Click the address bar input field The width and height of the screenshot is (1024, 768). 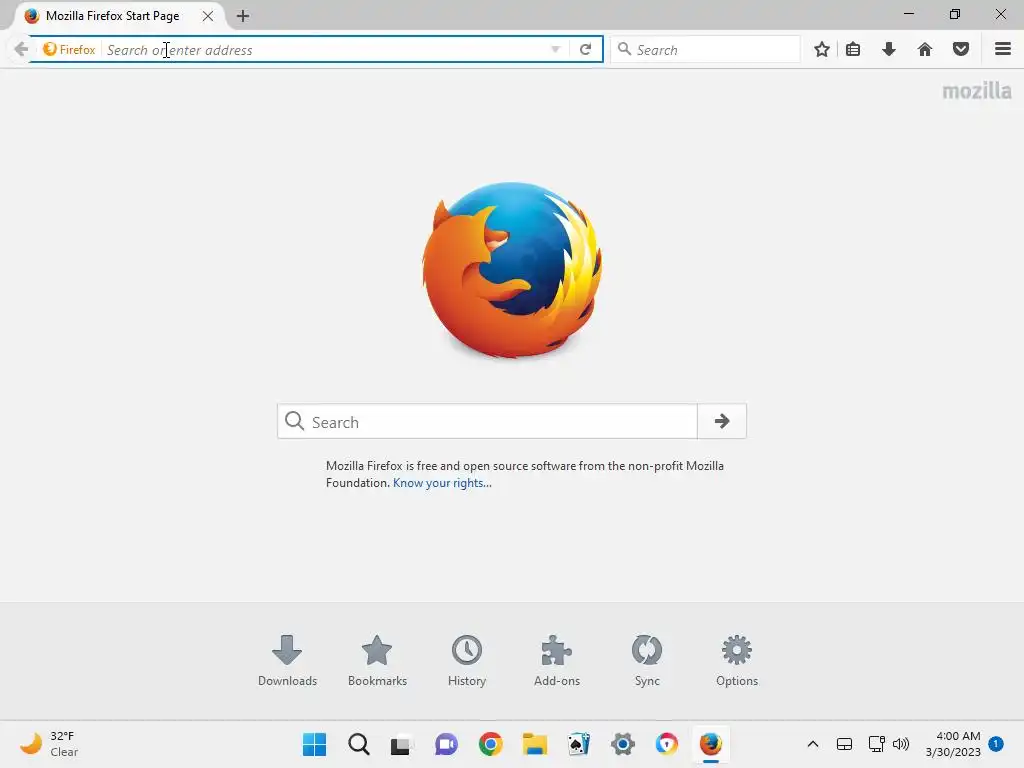(x=327, y=50)
